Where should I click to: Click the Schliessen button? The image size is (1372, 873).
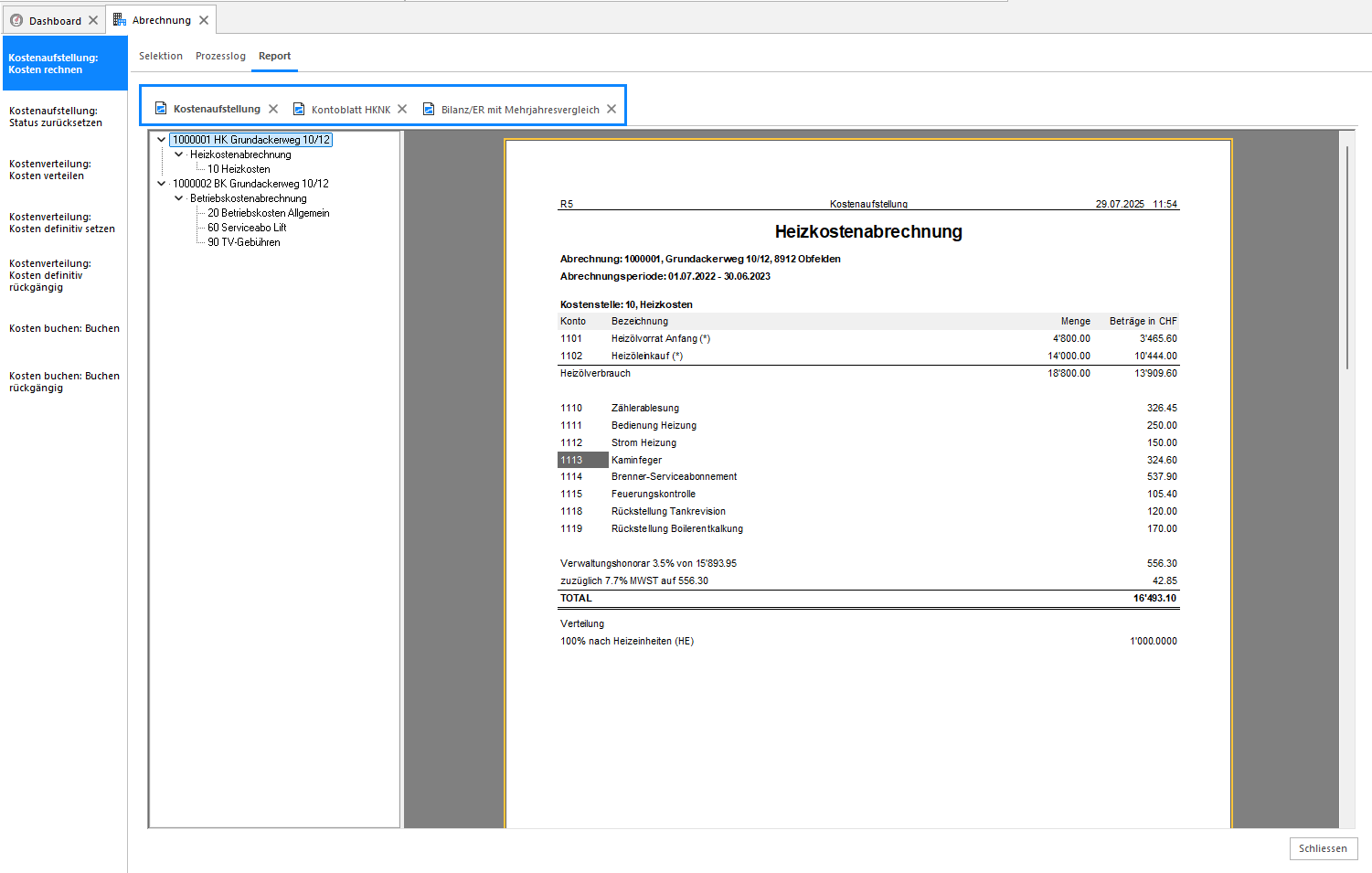coord(1324,848)
